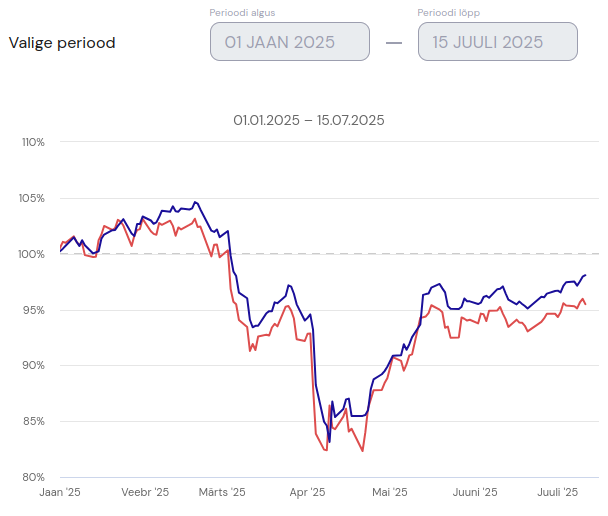Select the Jaan '25 x-axis tick

[60, 492]
